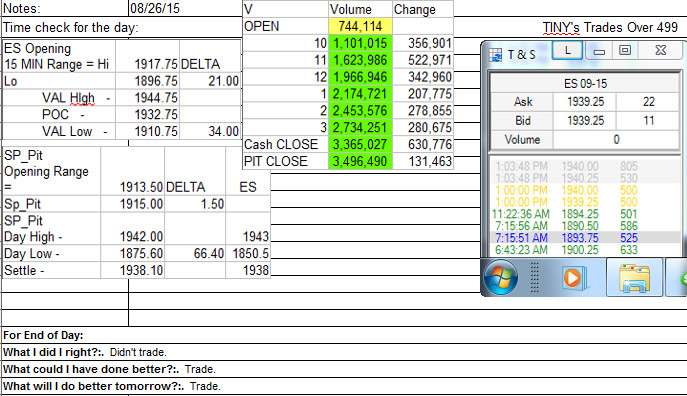Click the ES day low 1850.5
The width and height of the screenshot is (687, 396).
click(248, 254)
